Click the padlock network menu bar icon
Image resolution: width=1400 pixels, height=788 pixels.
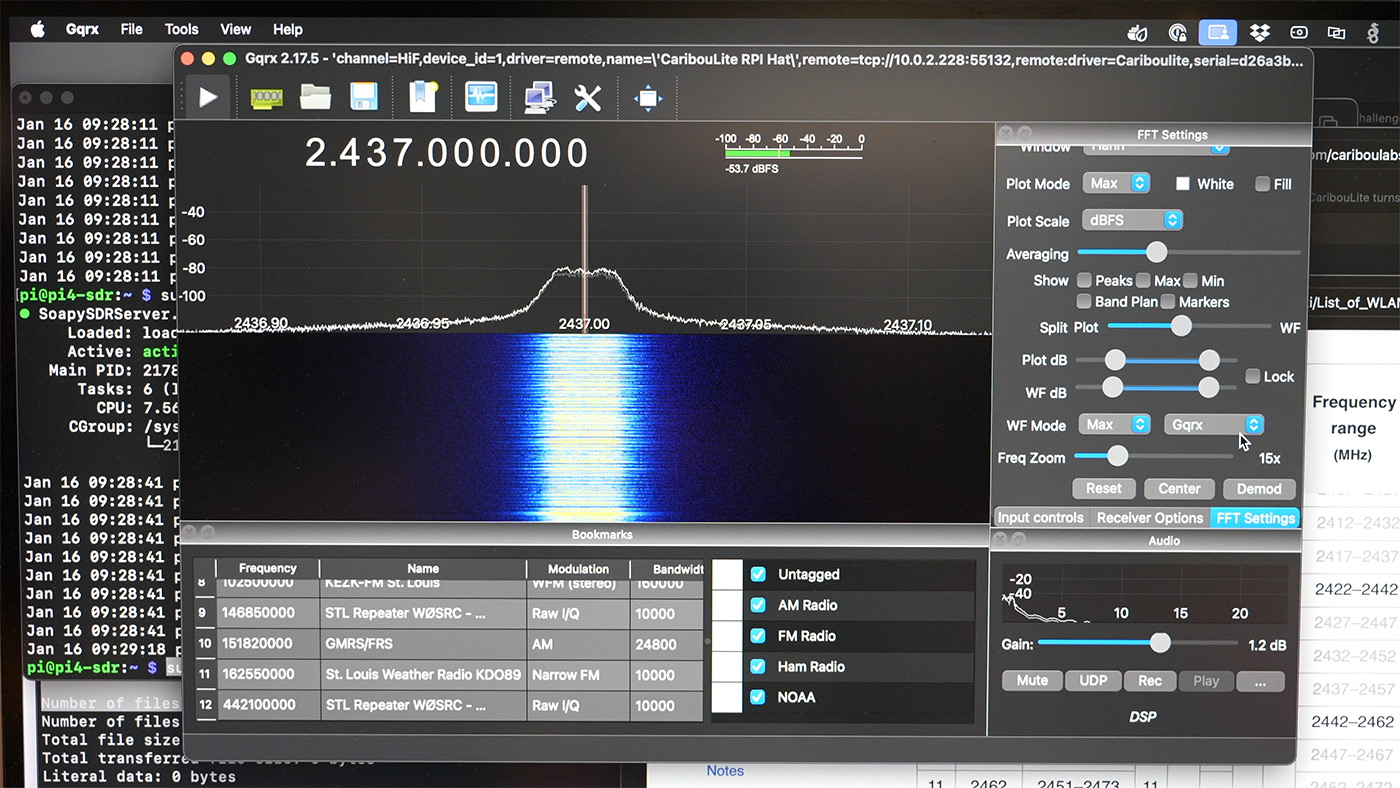[1179, 32]
